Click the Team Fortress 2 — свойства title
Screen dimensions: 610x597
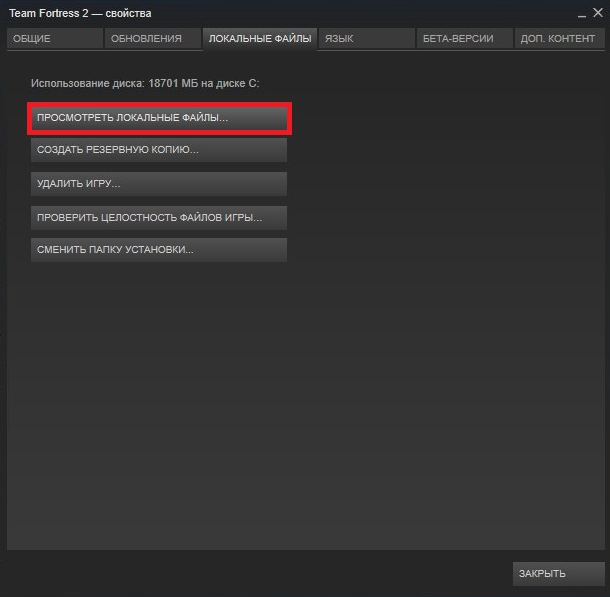[80, 13]
